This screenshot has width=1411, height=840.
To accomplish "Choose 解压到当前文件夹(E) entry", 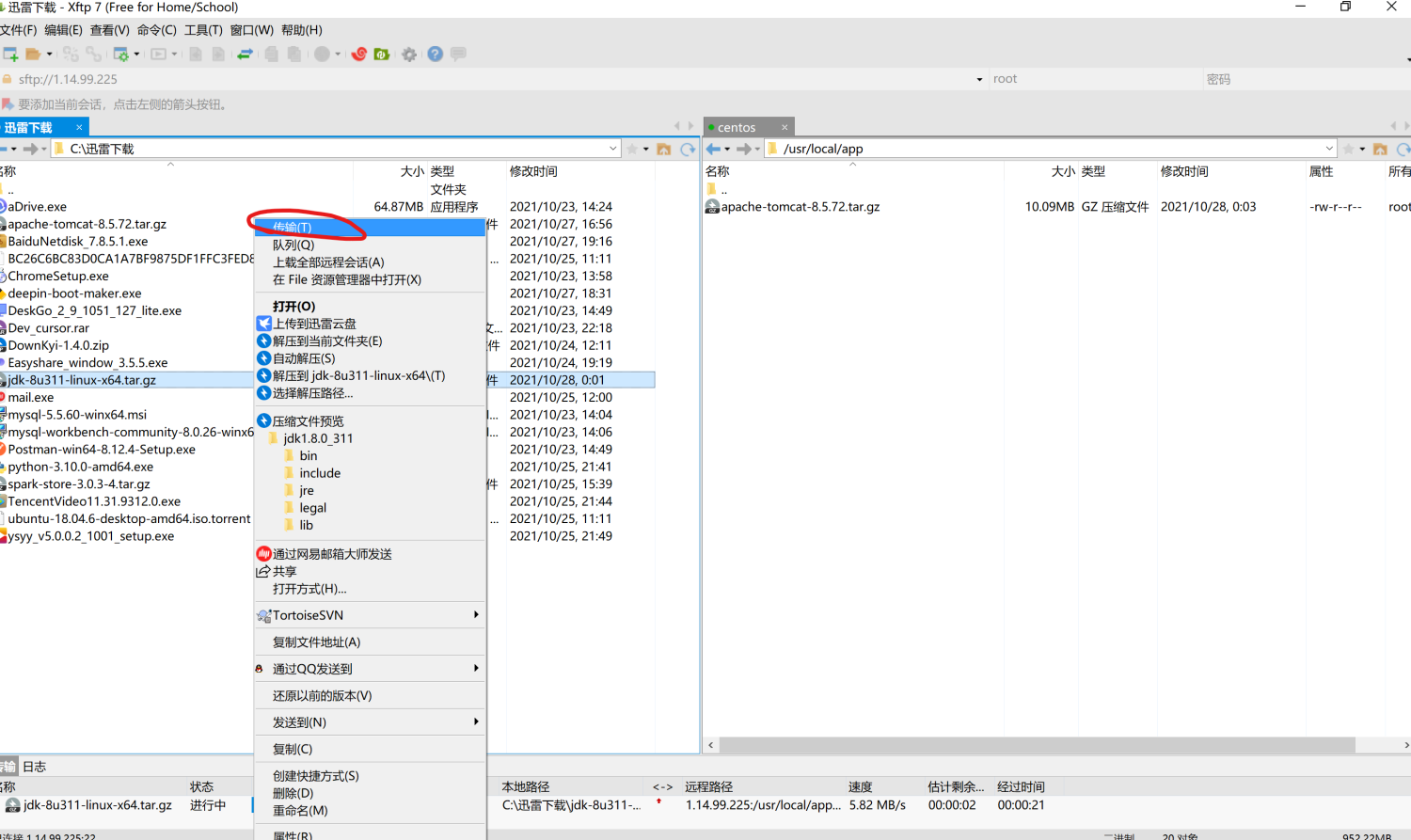I will [370, 341].
